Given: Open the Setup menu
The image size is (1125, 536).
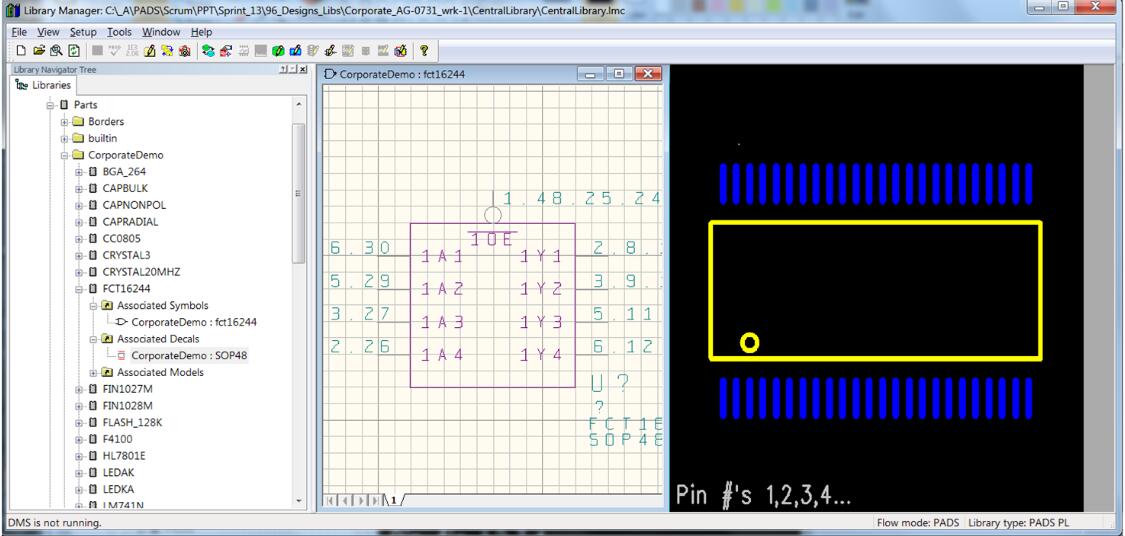Looking at the screenshot, I should coord(83,32).
